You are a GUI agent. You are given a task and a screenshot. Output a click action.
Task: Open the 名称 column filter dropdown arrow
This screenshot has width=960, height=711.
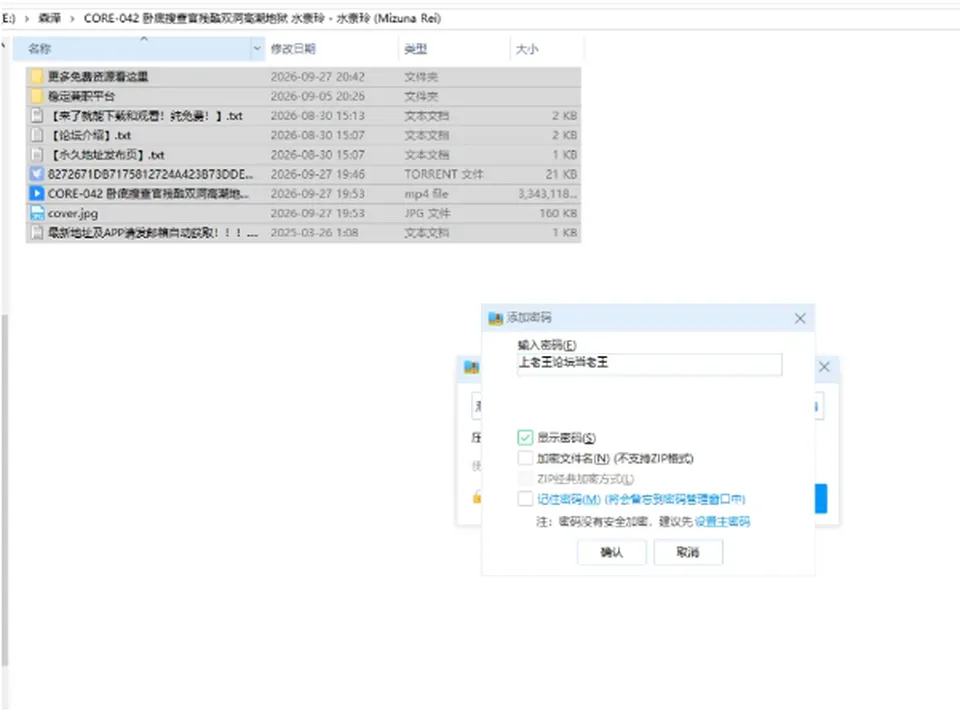click(257, 48)
